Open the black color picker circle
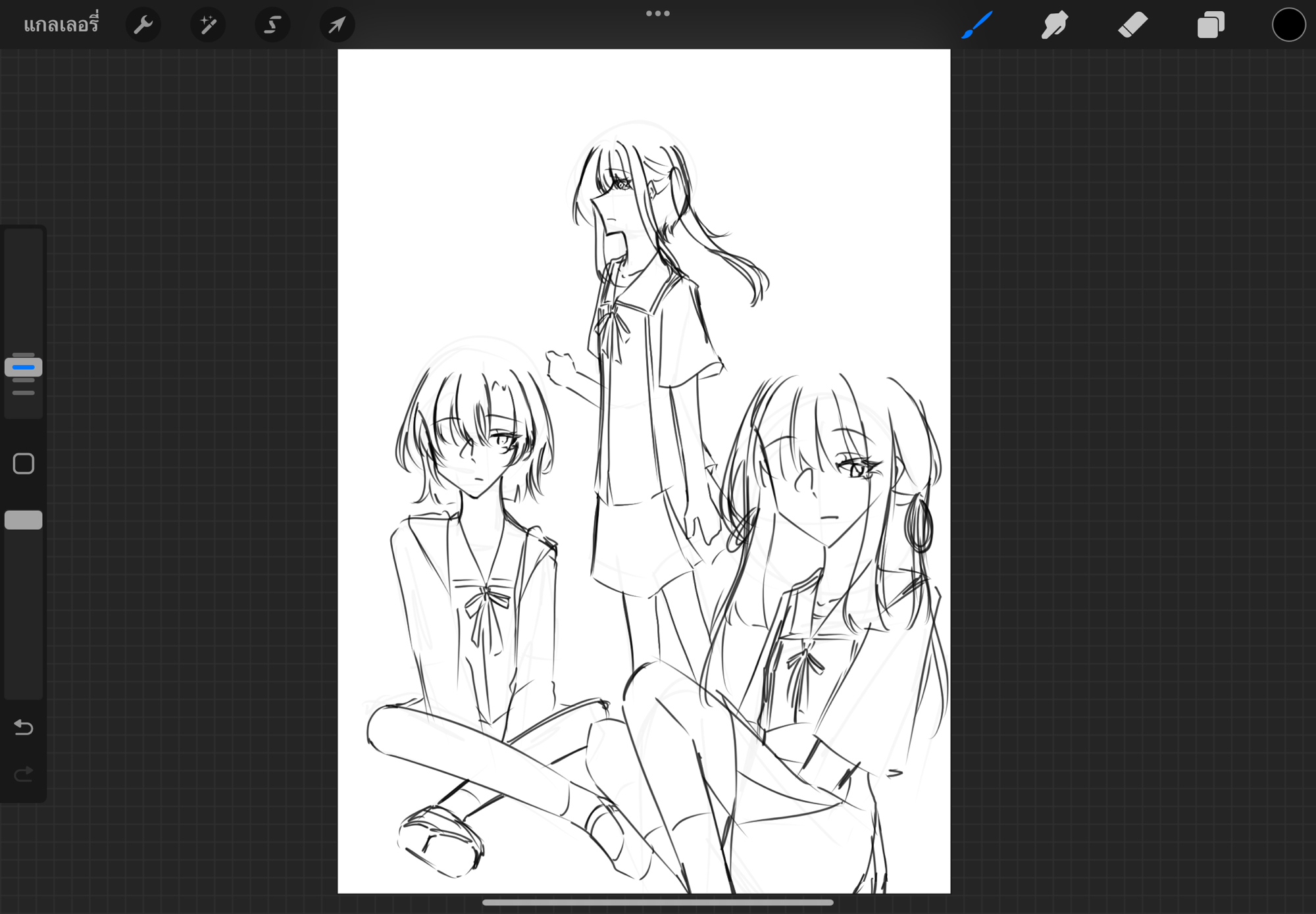The height and width of the screenshot is (914, 1316). [x=1288, y=25]
